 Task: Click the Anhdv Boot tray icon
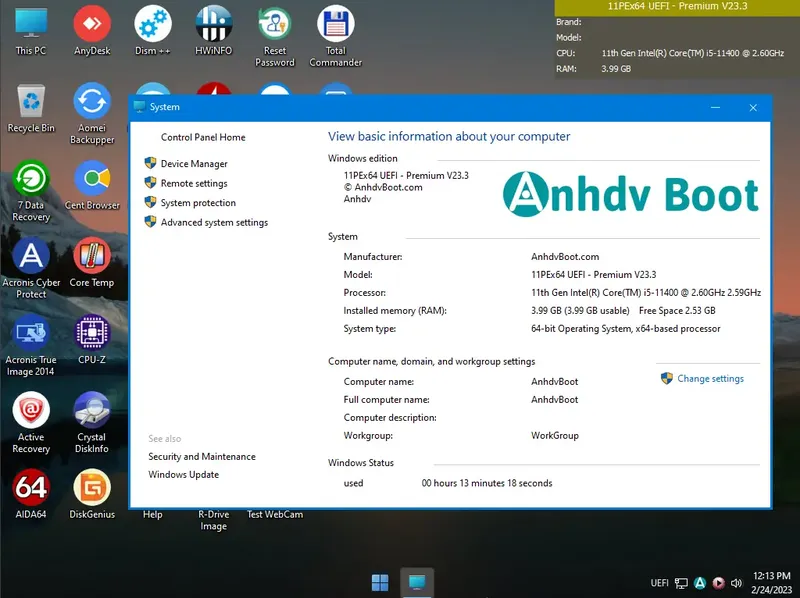coord(700,582)
